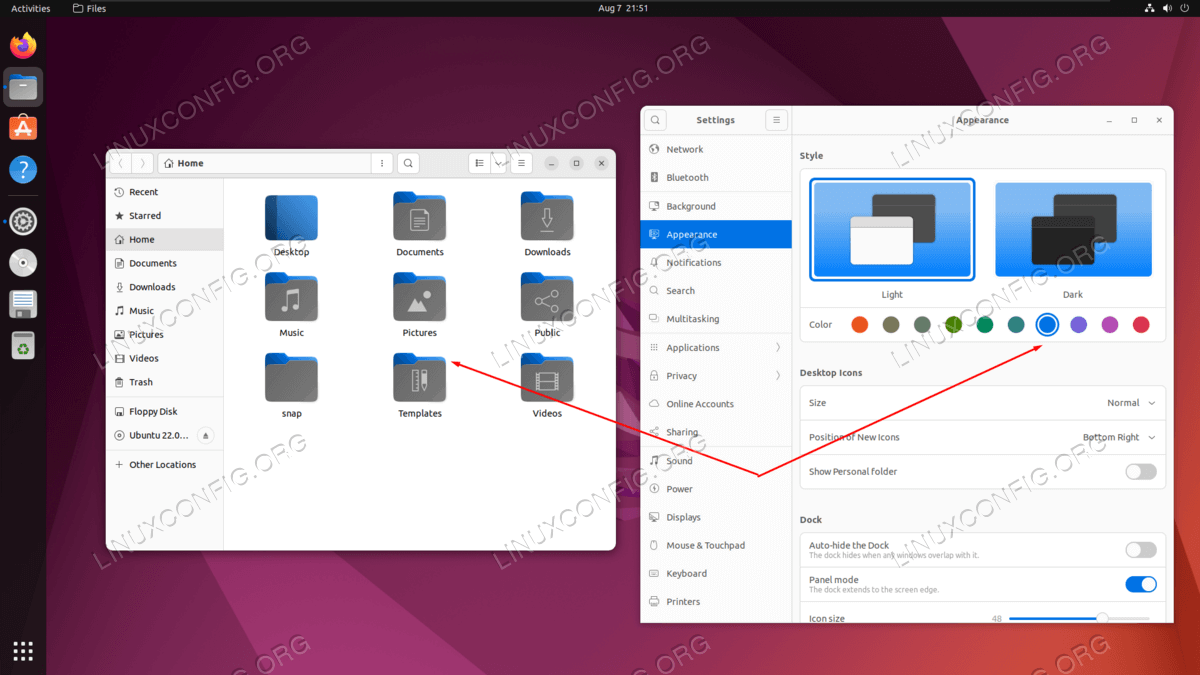
Task: Click the search icon in Files toolbar
Action: tap(408, 163)
